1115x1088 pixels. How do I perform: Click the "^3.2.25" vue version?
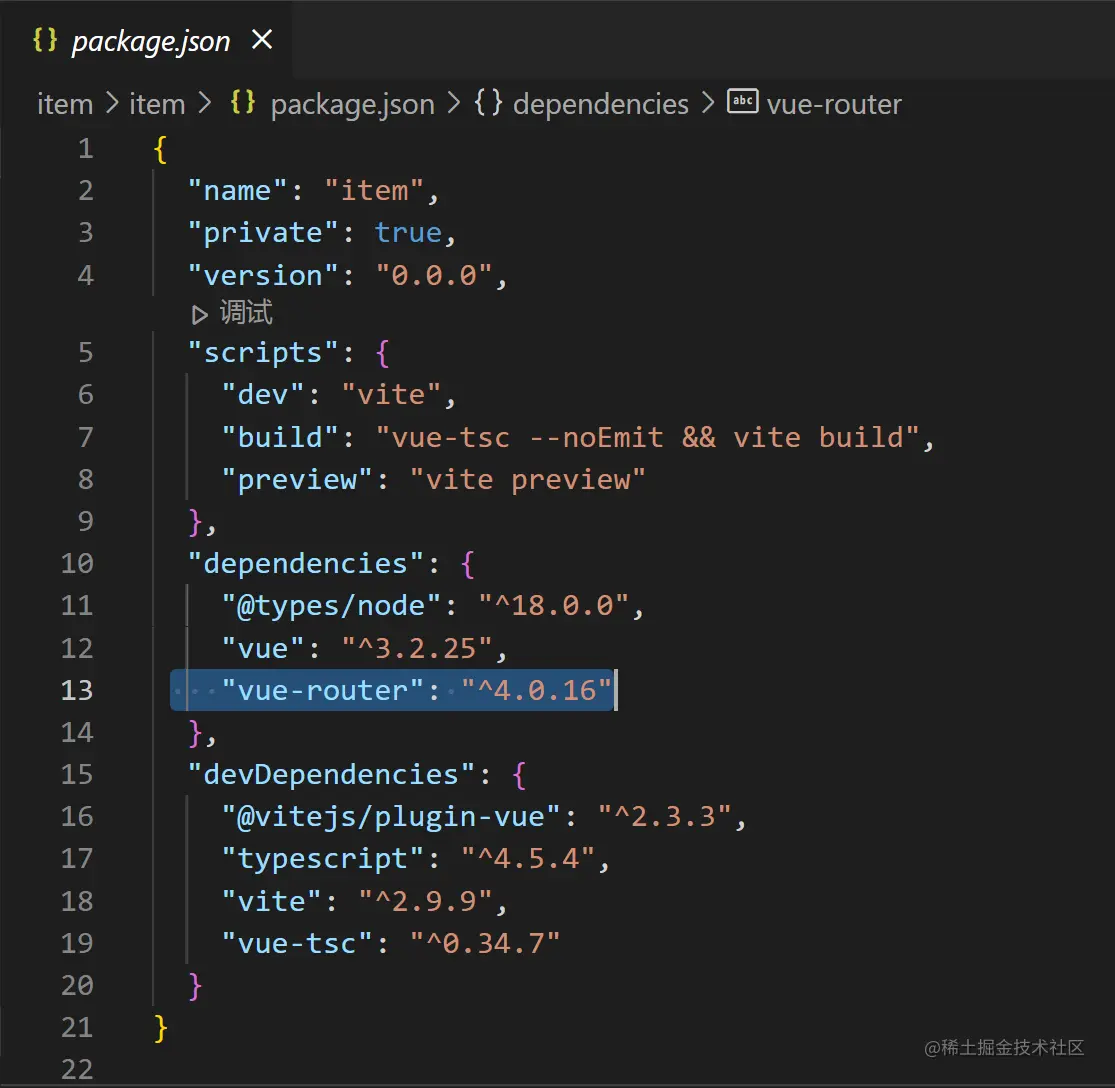pos(417,649)
